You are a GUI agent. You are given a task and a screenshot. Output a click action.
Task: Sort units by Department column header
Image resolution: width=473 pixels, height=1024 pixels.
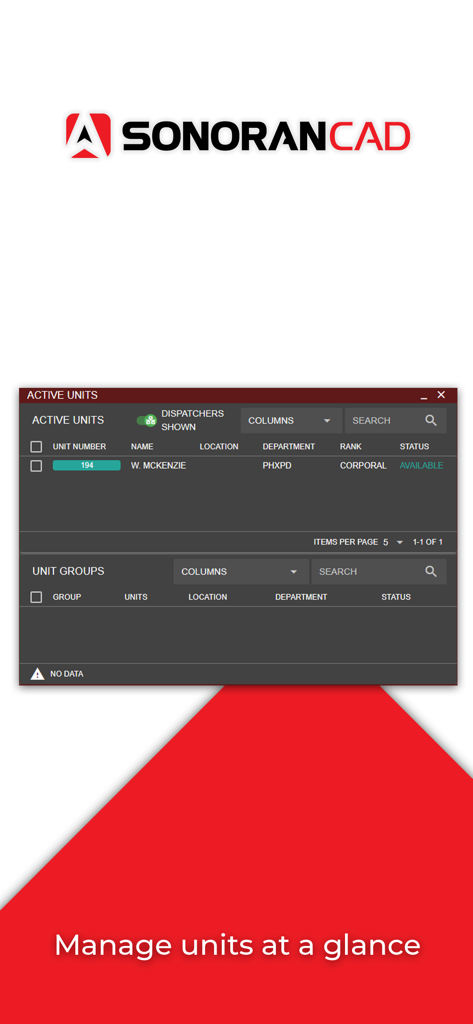pos(289,447)
